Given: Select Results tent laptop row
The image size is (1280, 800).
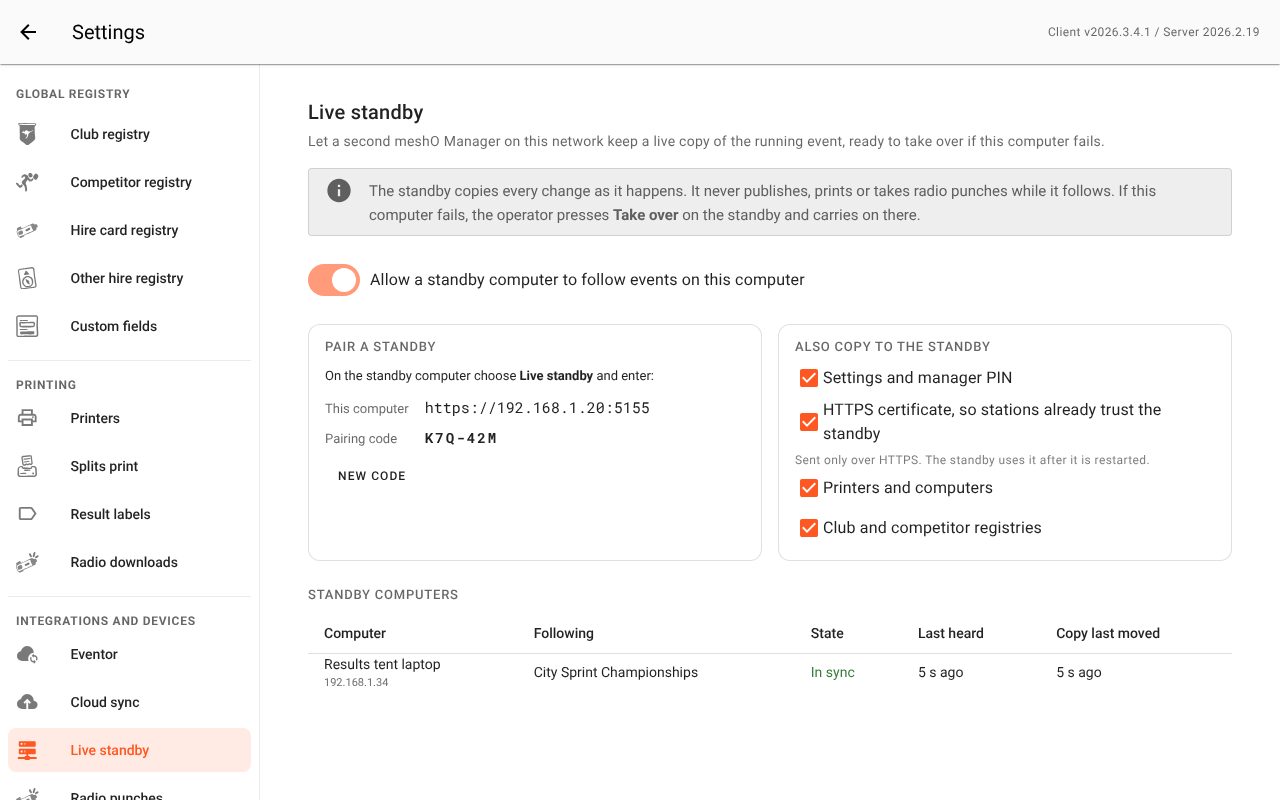Looking at the screenshot, I should pos(770,673).
